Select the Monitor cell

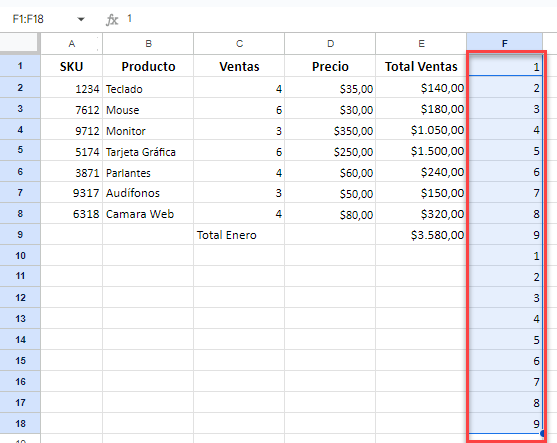pyautogui.click(x=148, y=129)
